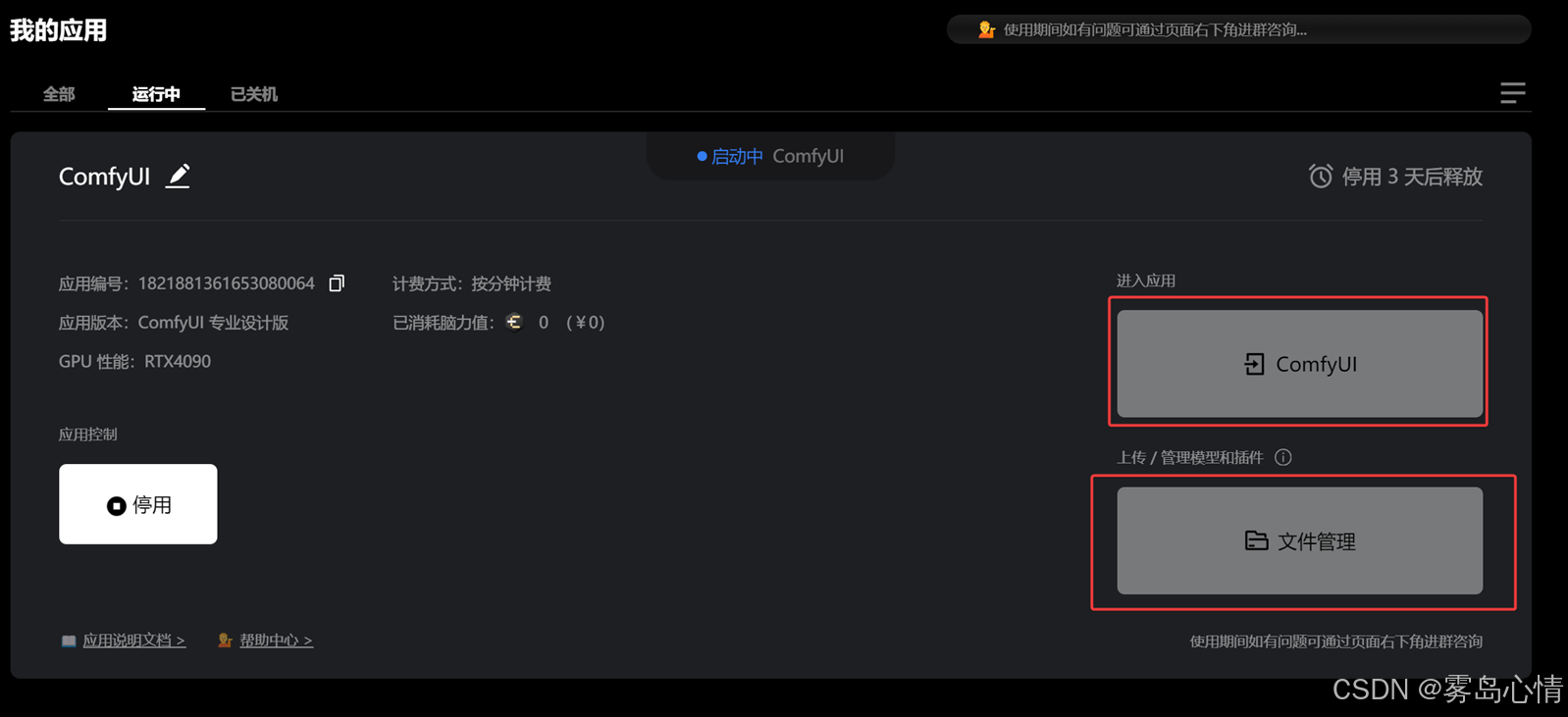The height and width of the screenshot is (717, 1568).
Task: Stop the app with the 停用 button
Action: [138, 504]
